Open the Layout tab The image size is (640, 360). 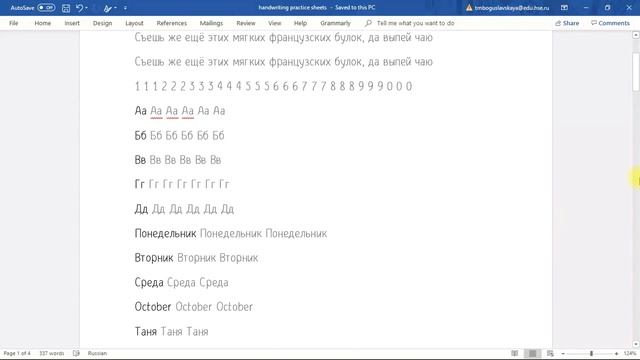(134, 23)
